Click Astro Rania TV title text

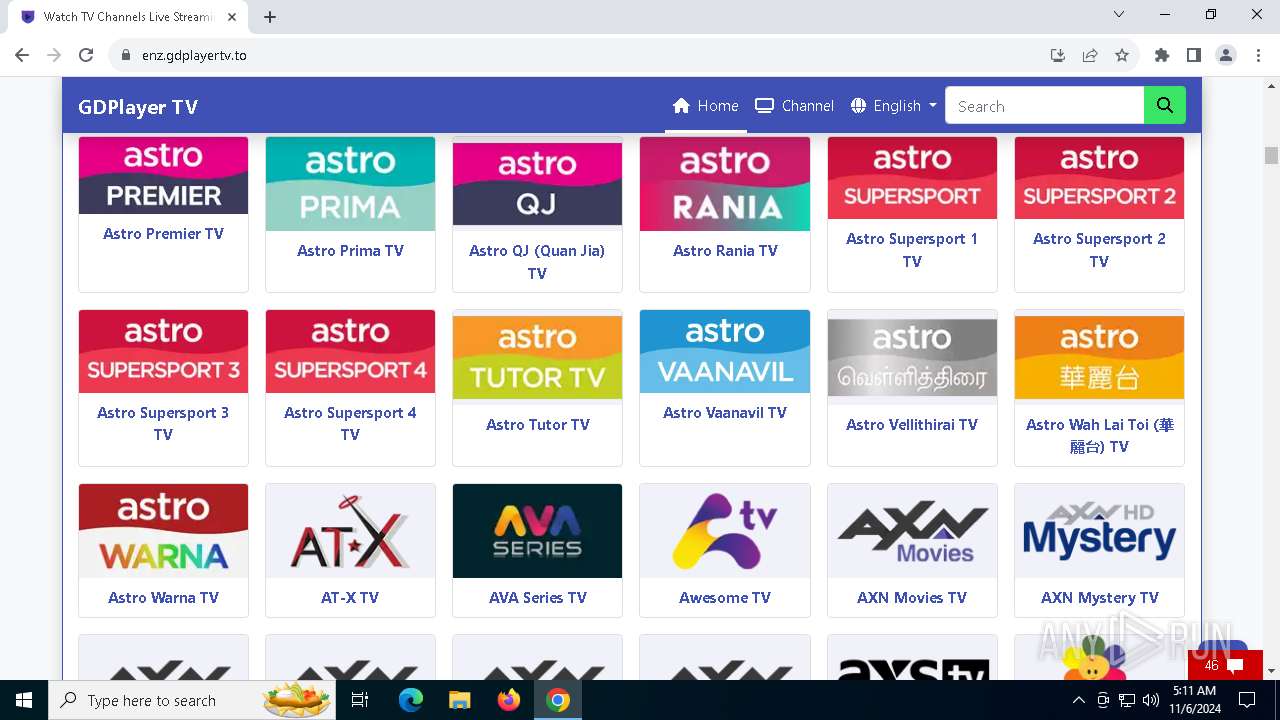click(725, 251)
